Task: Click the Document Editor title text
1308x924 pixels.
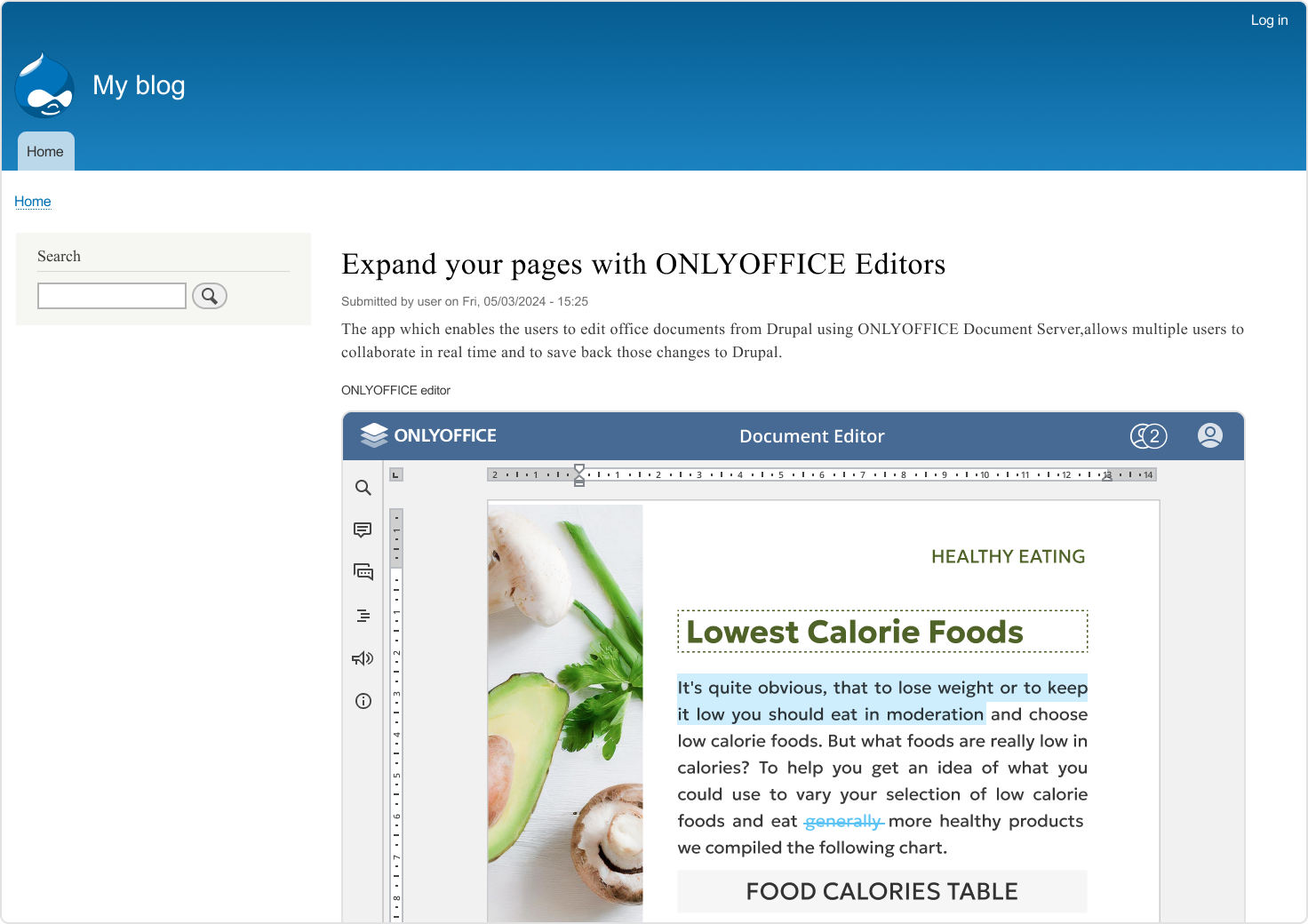Action: tap(812, 436)
